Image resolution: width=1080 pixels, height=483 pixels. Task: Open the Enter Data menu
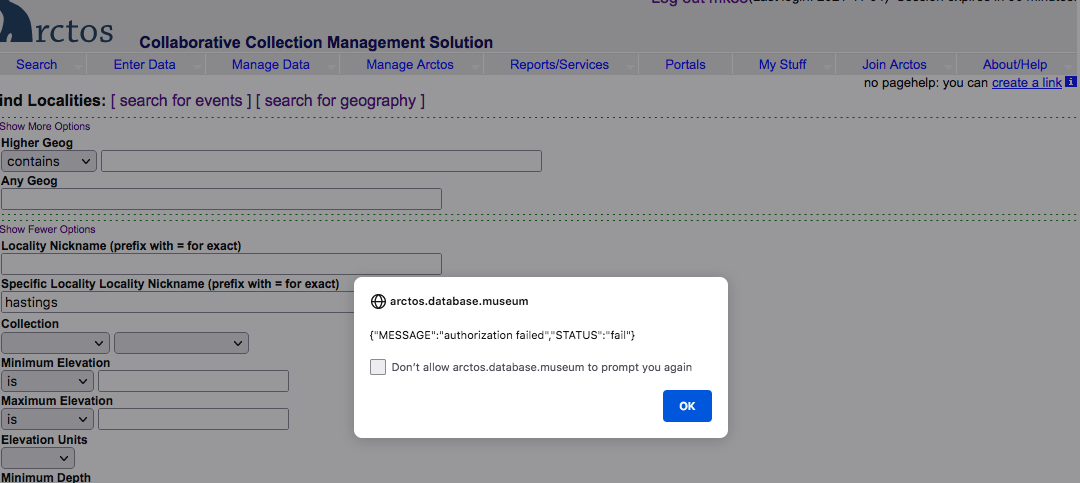(145, 65)
